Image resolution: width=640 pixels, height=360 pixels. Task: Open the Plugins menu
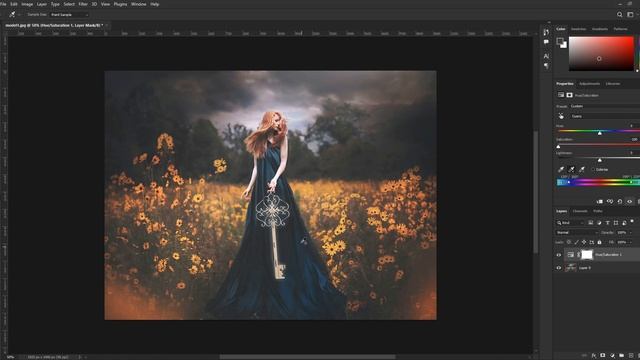[x=120, y=4]
